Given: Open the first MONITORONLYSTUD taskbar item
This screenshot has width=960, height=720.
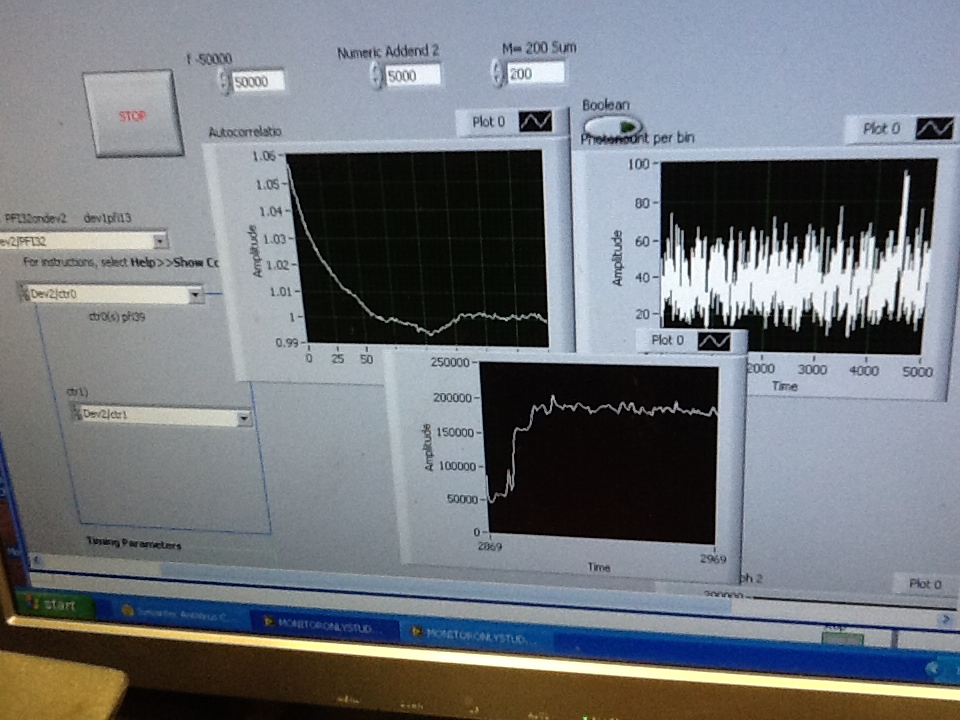Looking at the screenshot, I should (324, 624).
